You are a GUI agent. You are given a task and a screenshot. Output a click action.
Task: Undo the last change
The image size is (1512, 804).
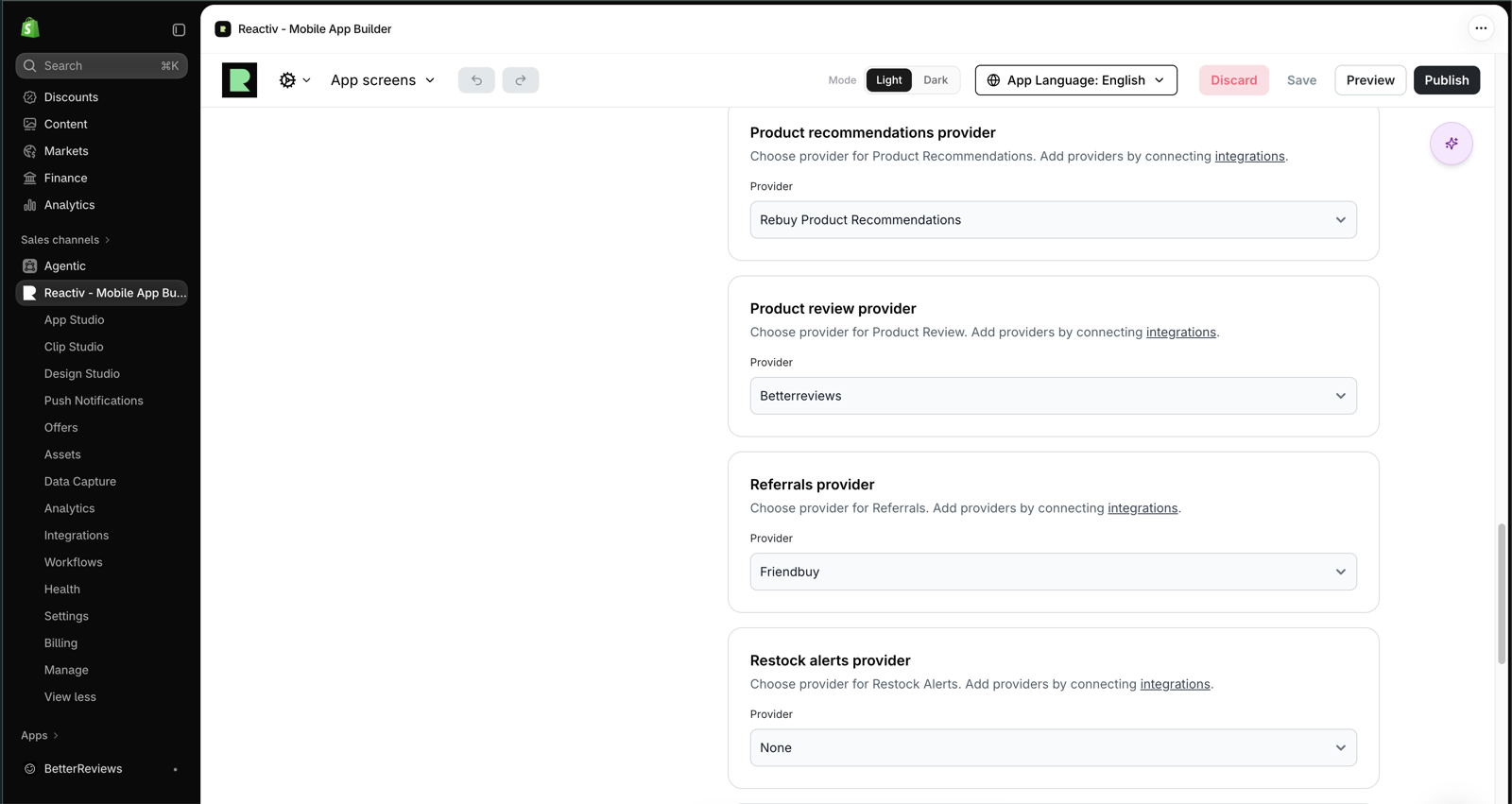point(476,80)
